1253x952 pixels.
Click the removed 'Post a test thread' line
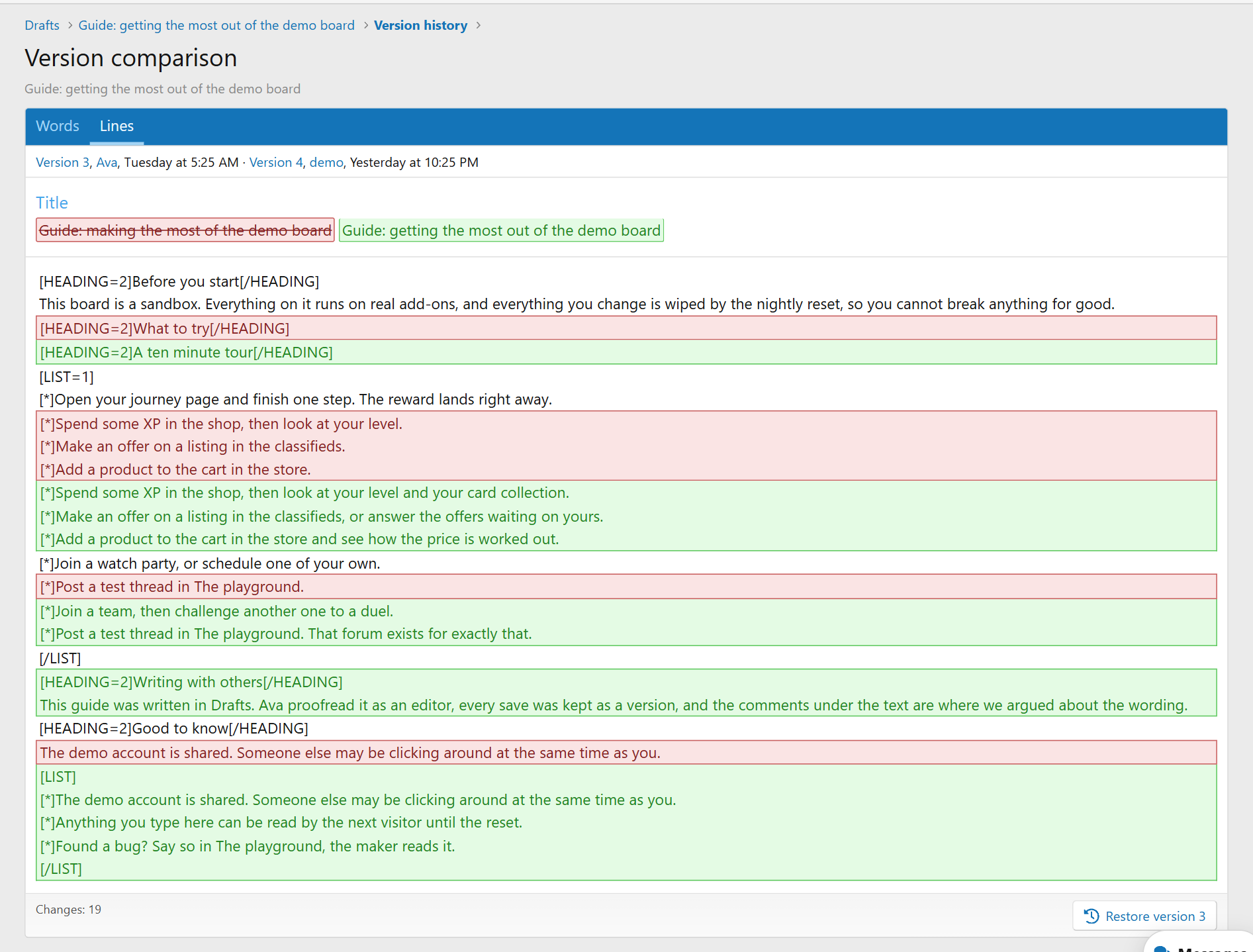[x=626, y=587]
